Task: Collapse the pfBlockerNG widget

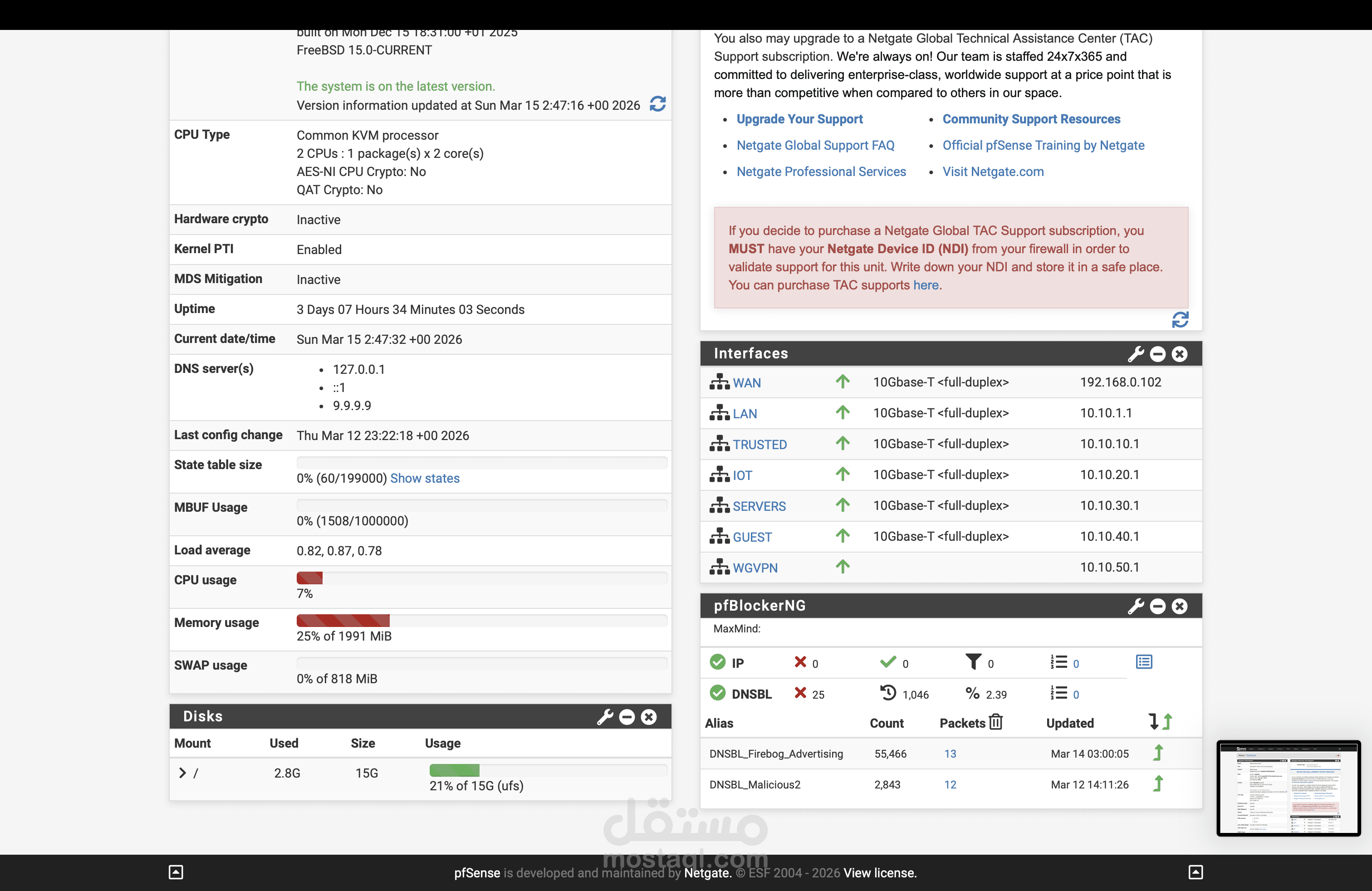Action: pyautogui.click(x=1157, y=606)
